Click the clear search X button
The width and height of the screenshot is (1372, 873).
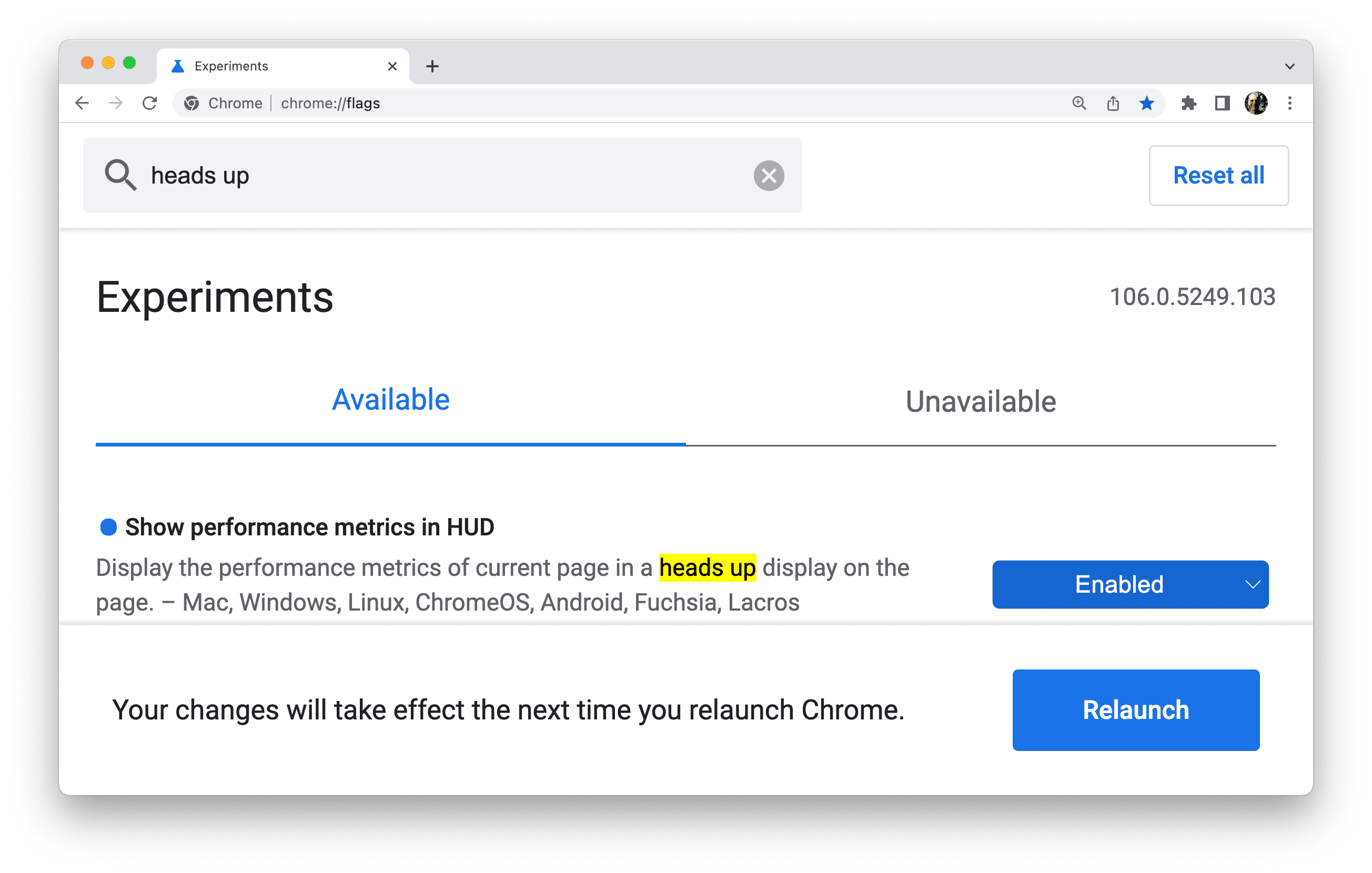pyautogui.click(x=770, y=175)
